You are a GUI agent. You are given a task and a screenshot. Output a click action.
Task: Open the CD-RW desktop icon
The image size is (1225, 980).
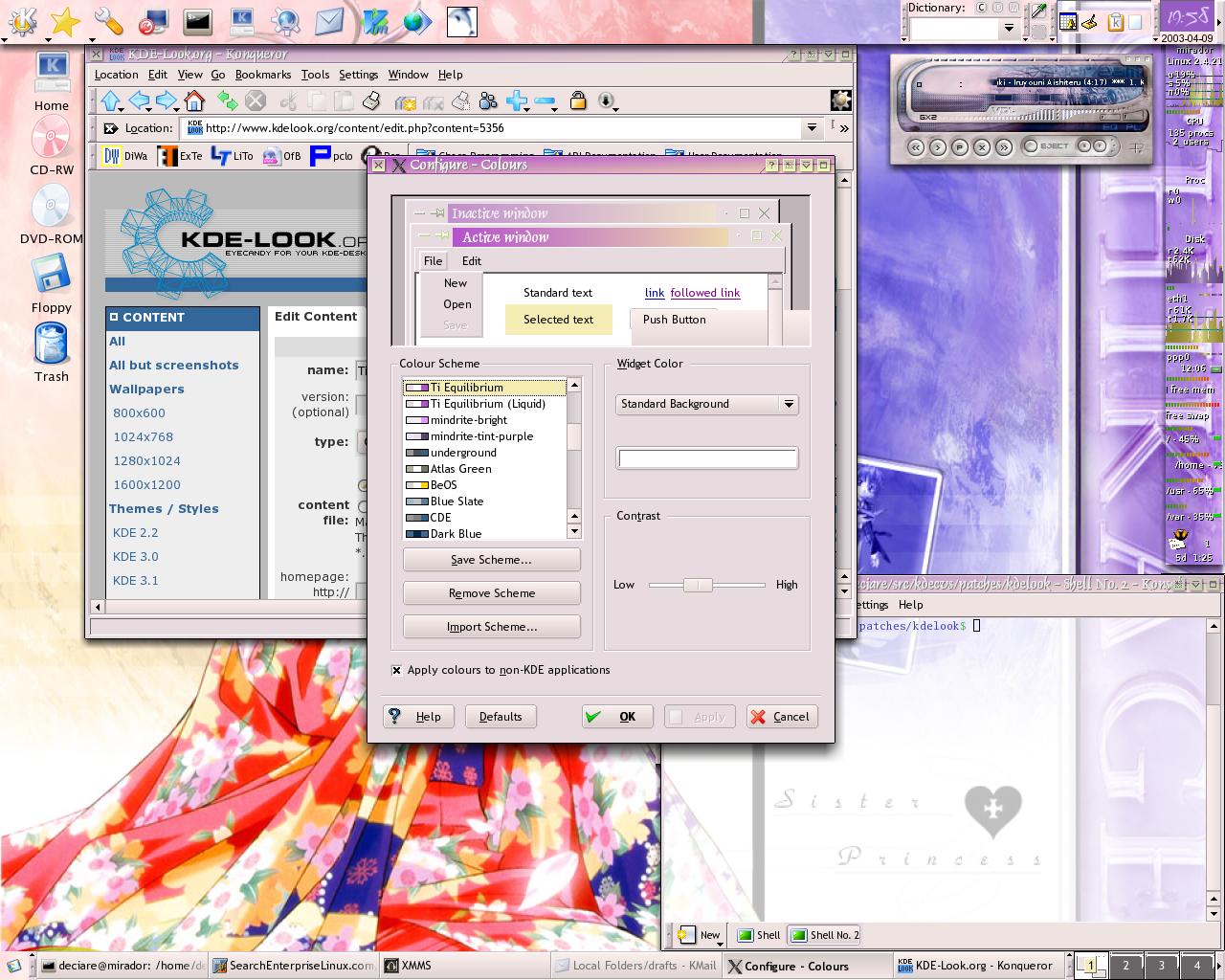point(51,145)
